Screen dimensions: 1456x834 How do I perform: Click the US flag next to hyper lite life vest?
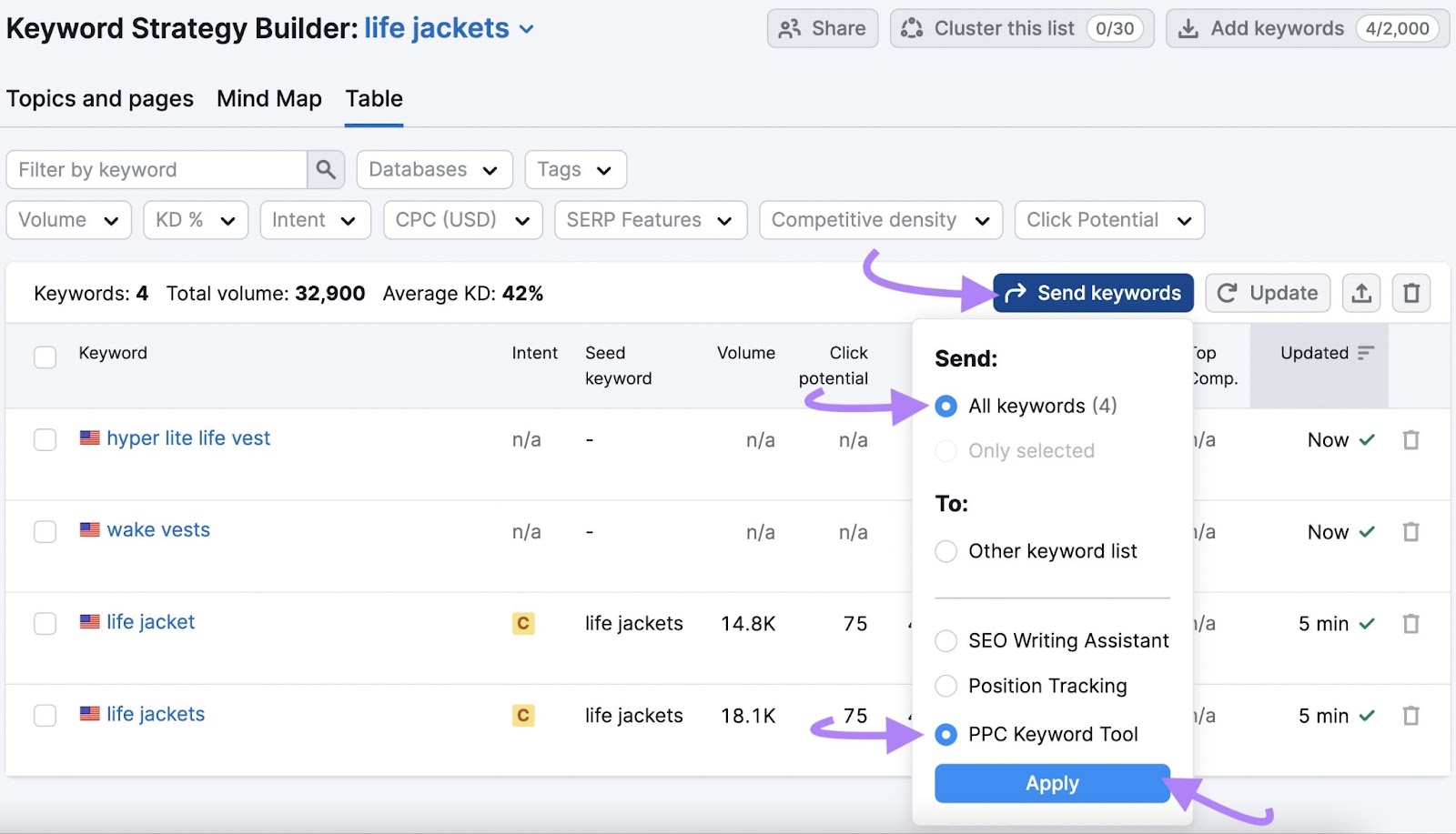point(89,437)
